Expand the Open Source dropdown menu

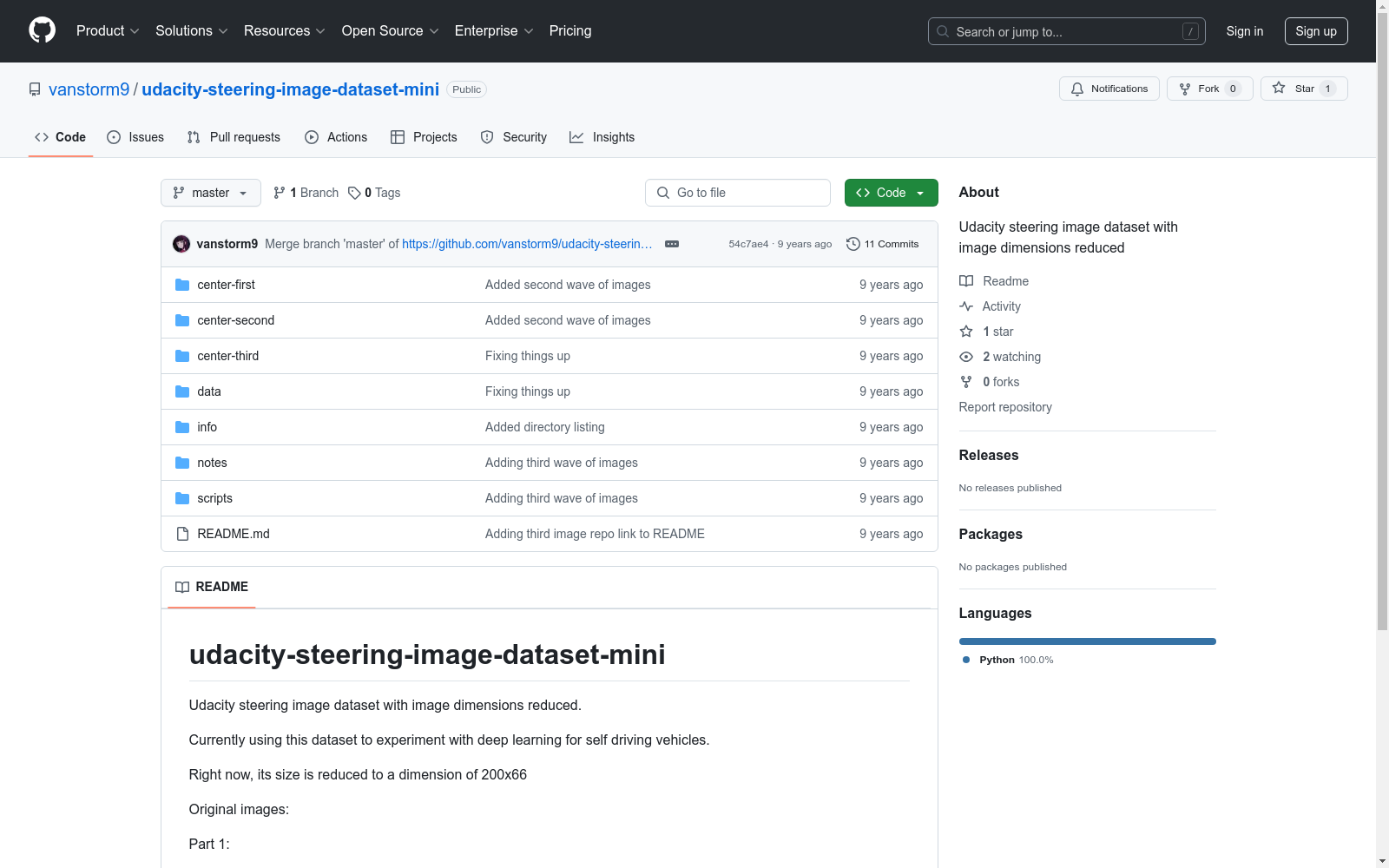point(391,30)
